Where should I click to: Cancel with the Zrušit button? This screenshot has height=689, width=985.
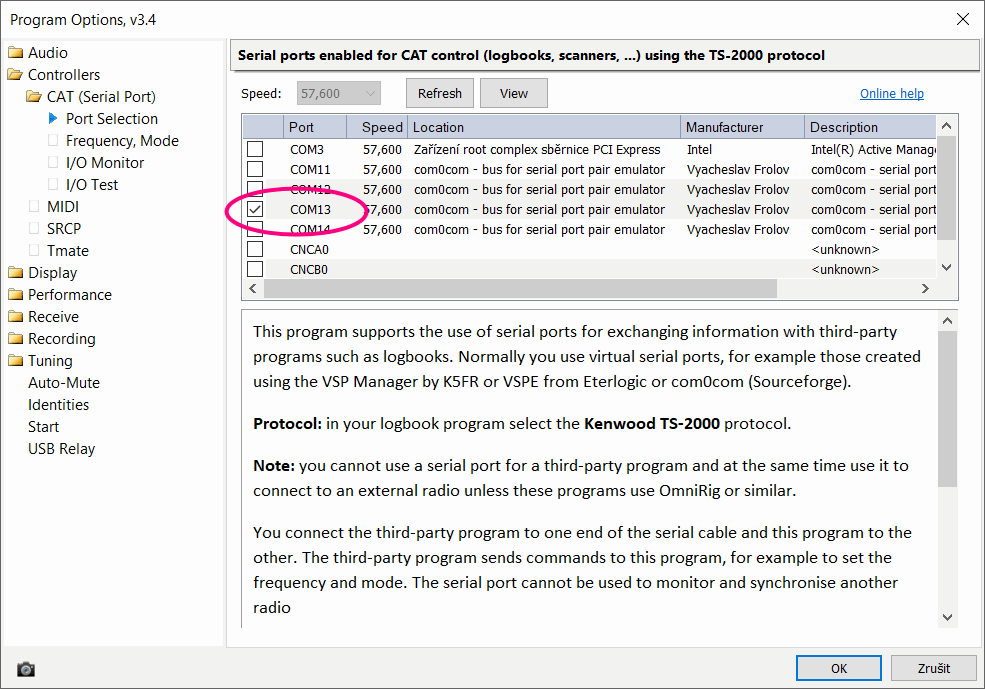coord(933,668)
